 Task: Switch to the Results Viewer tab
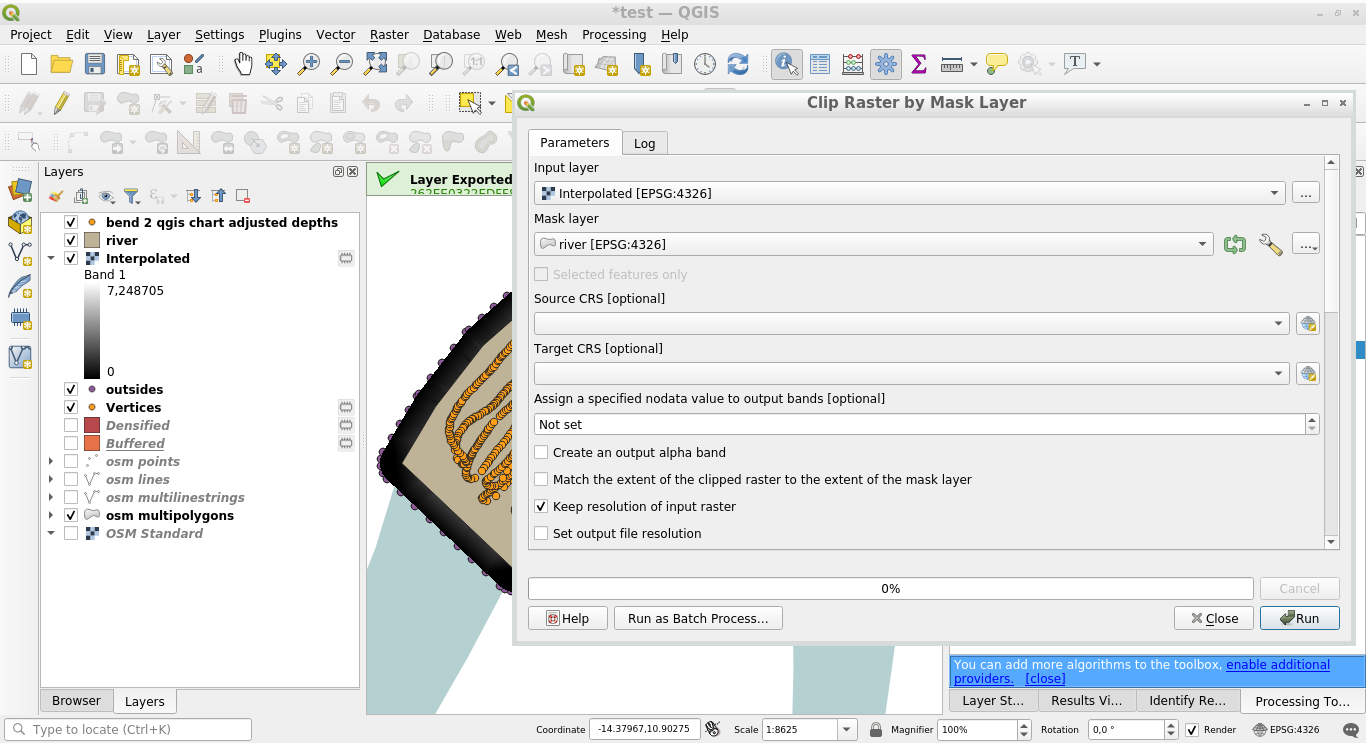[1087, 701]
